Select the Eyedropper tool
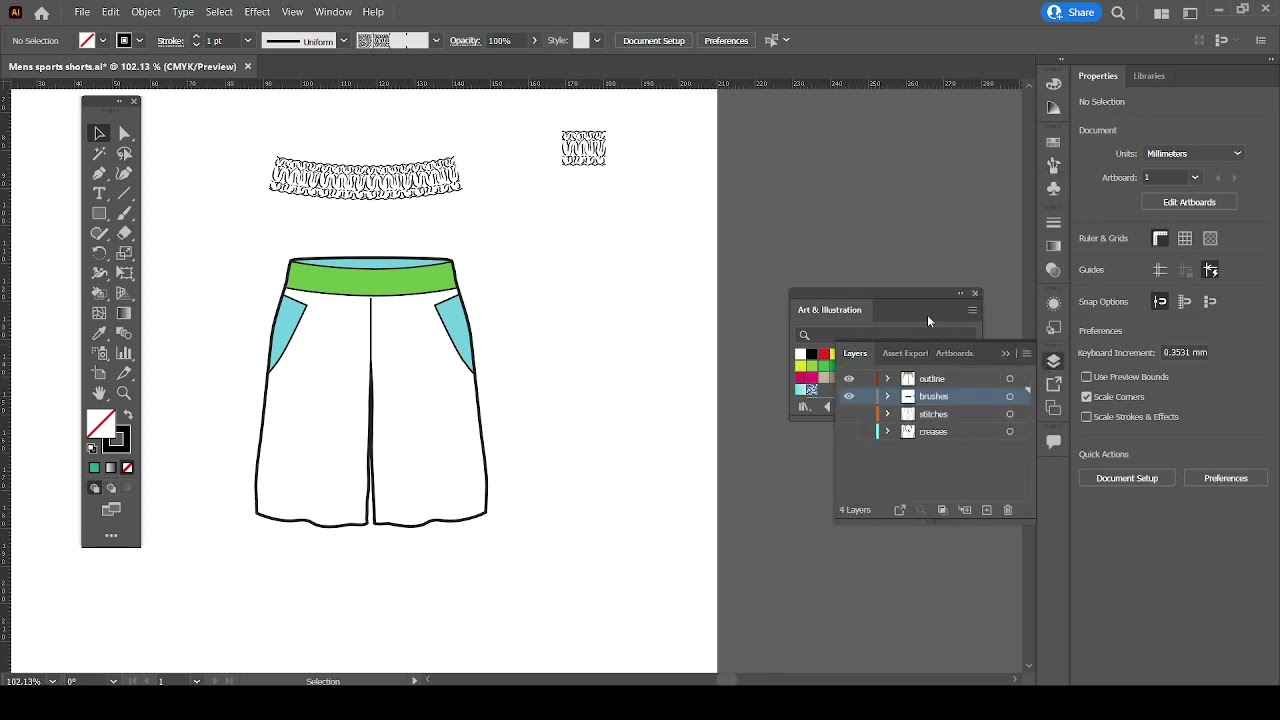Image resolution: width=1280 pixels, height=720 pixels. tap(99, 334)
